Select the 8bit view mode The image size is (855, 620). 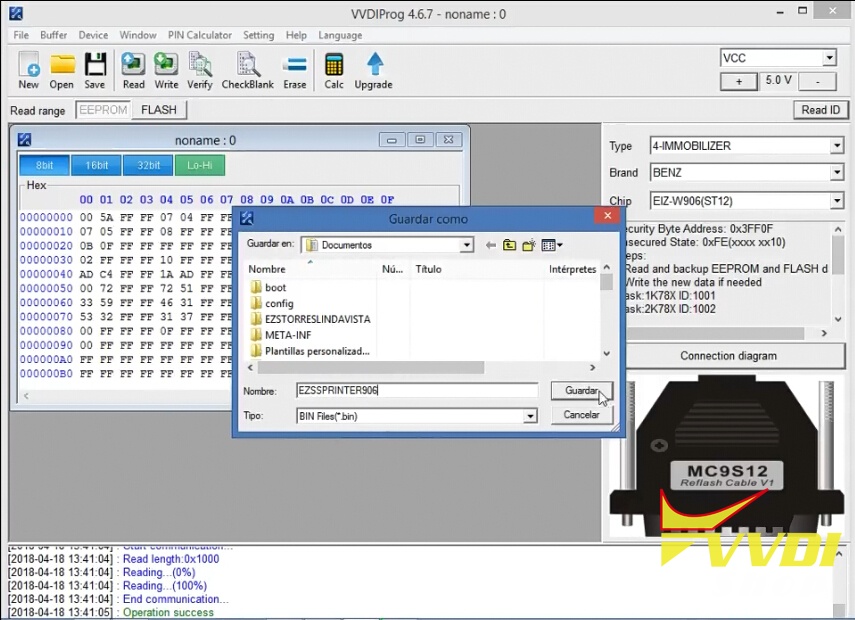[x=44, y=165]
